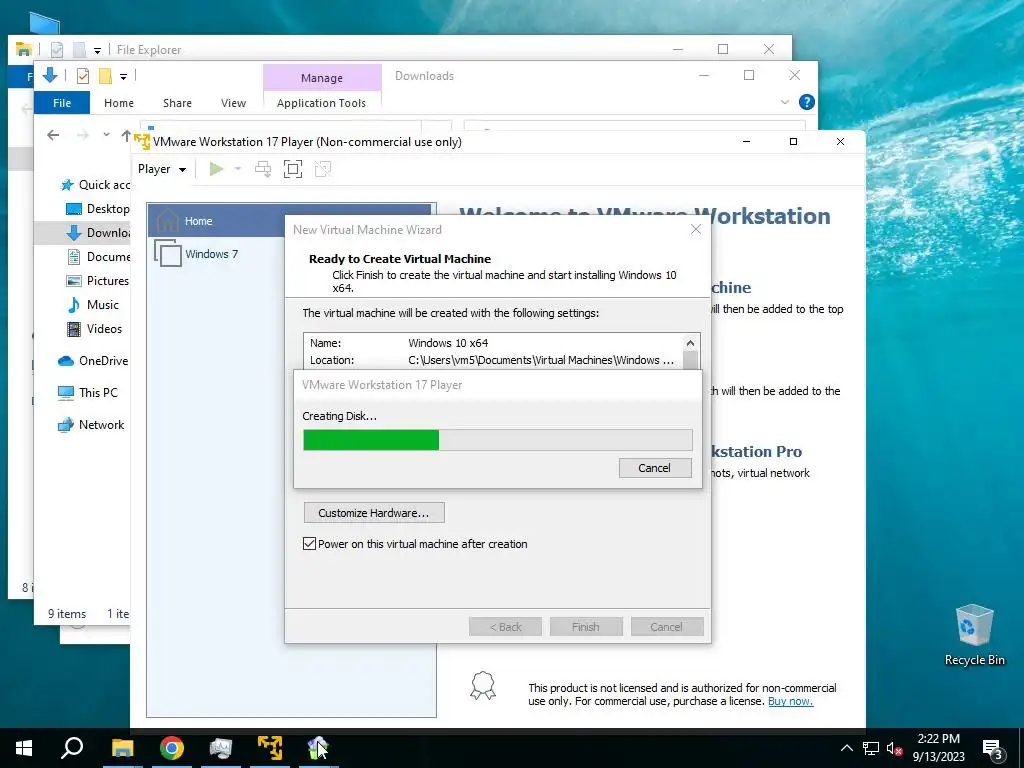Image resolution: width=1024 pixels, height=768 pixels.
Task: Click the Finish button in wizard
Action: pos(586,627)
